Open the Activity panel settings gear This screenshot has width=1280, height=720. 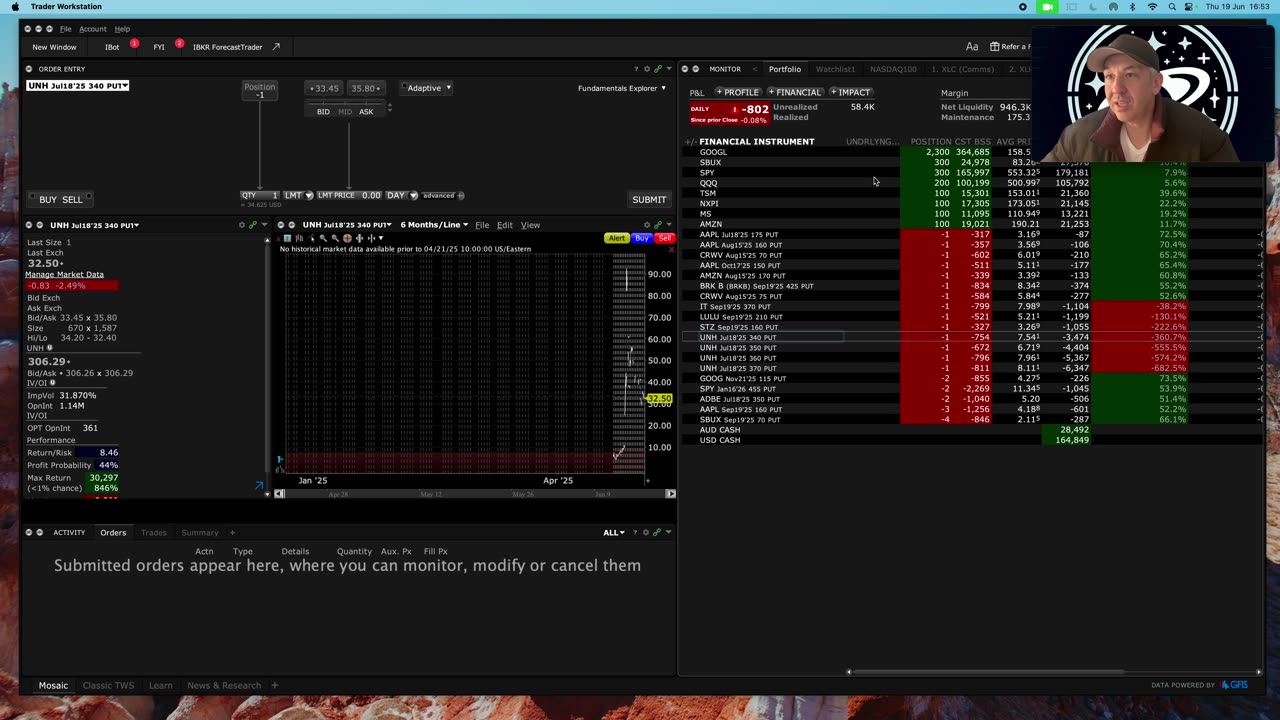[x=646, y=533]
